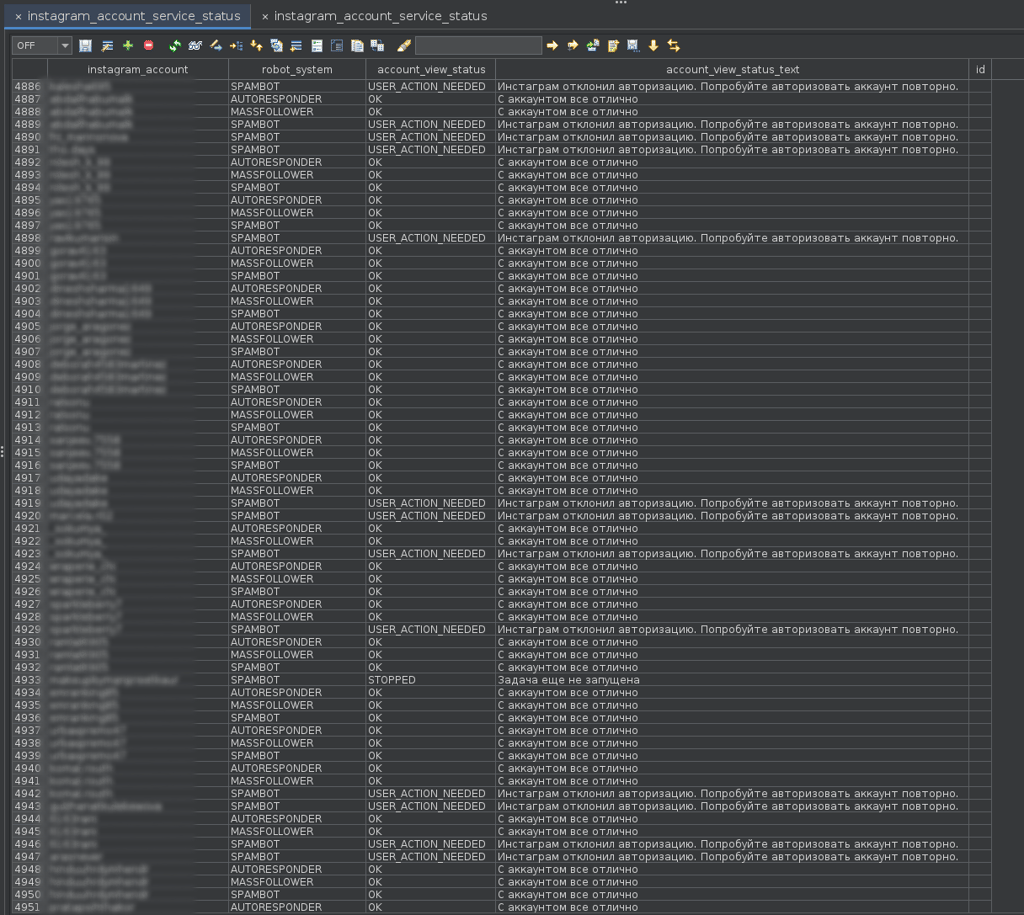1024x915 pixels.
Task: Click the save grid as file icon
Action: click(633, 46)
